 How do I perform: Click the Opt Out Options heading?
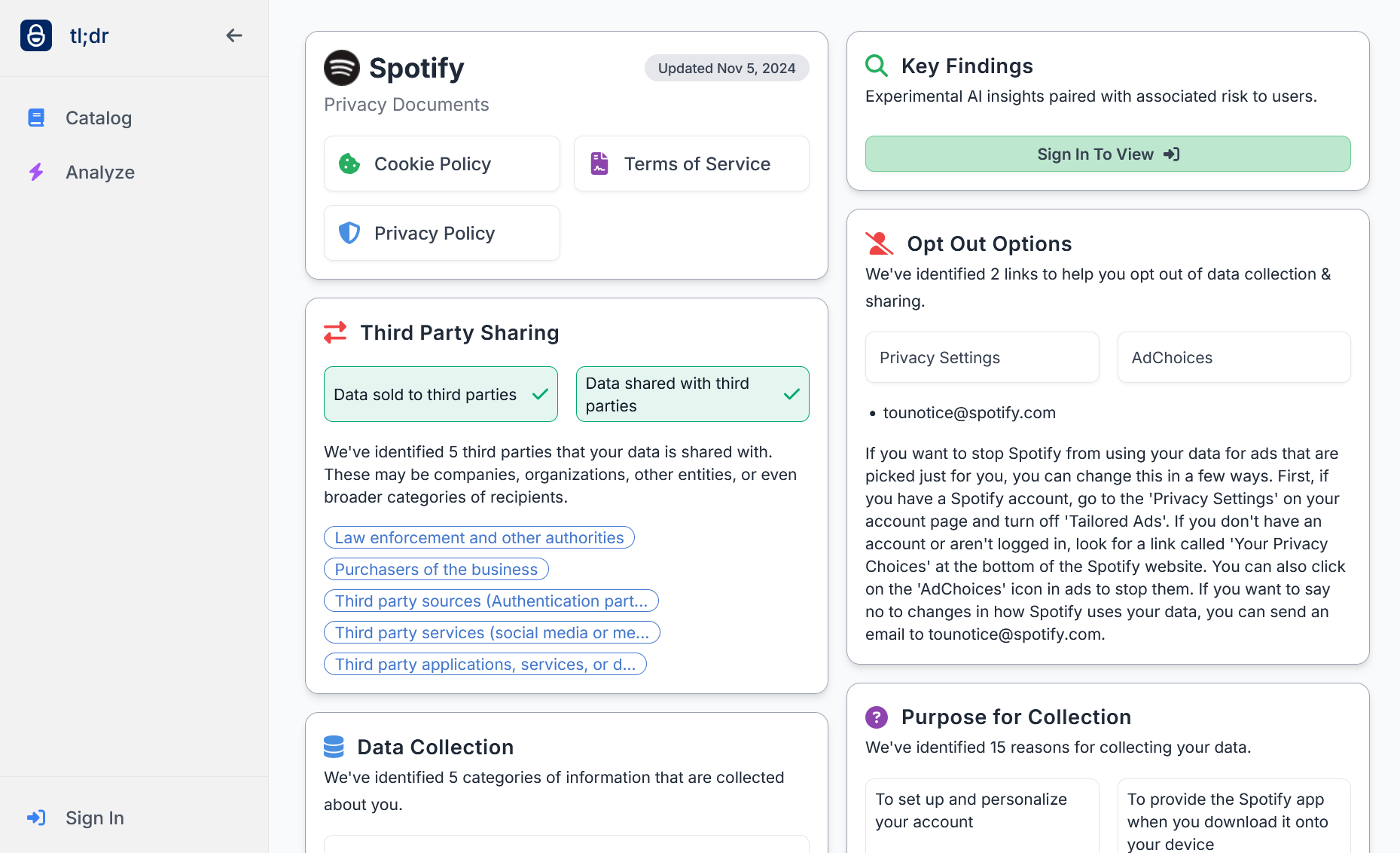(989, 243)
